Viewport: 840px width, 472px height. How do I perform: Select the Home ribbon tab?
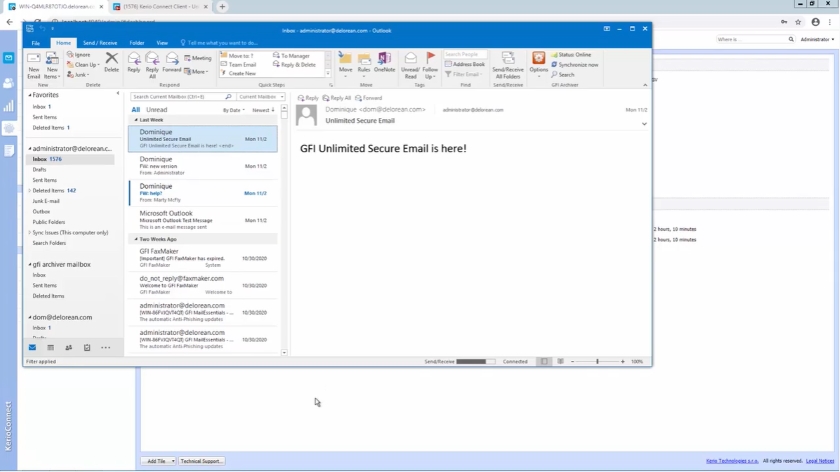pos(63,43)
